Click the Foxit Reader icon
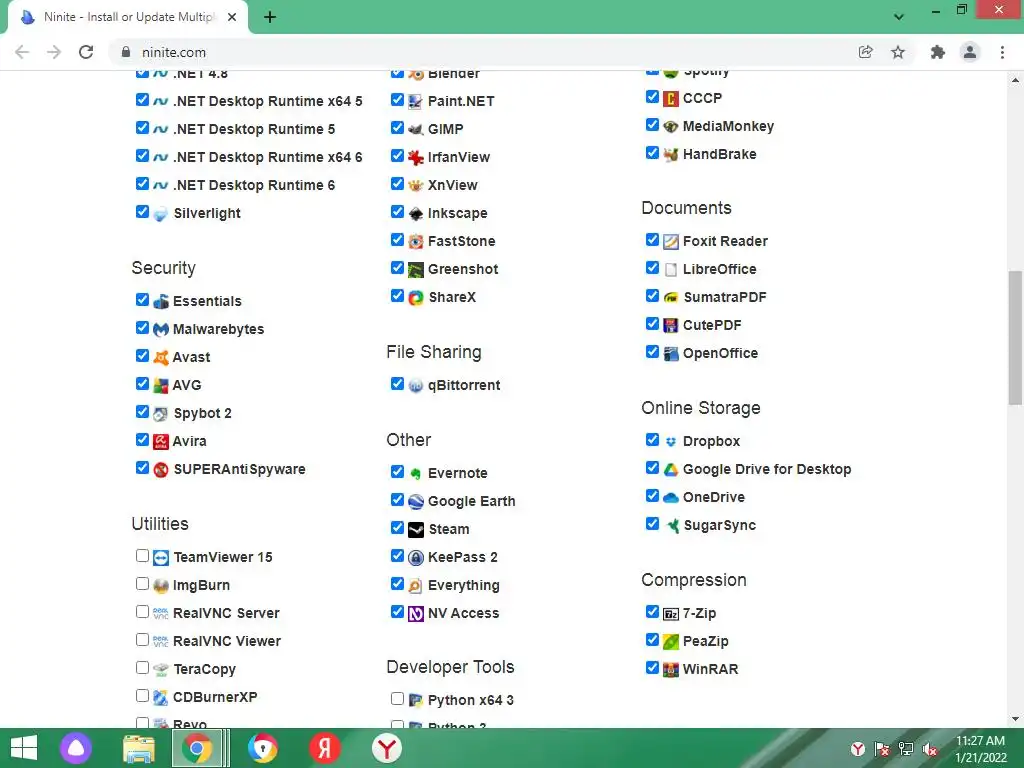Viewport: 1024px width, 768px height. [671, 242]
